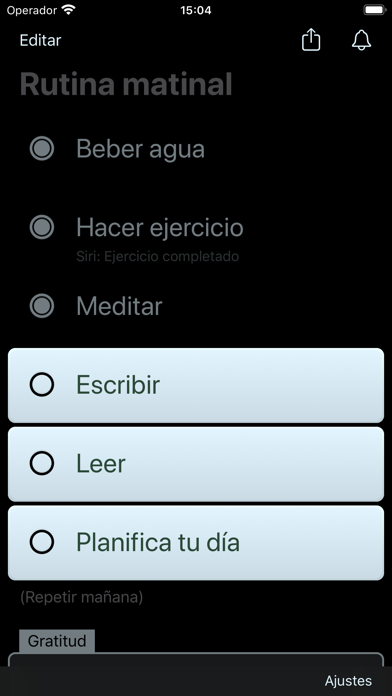Tap the Rutina matinal title

click(126, 84)
